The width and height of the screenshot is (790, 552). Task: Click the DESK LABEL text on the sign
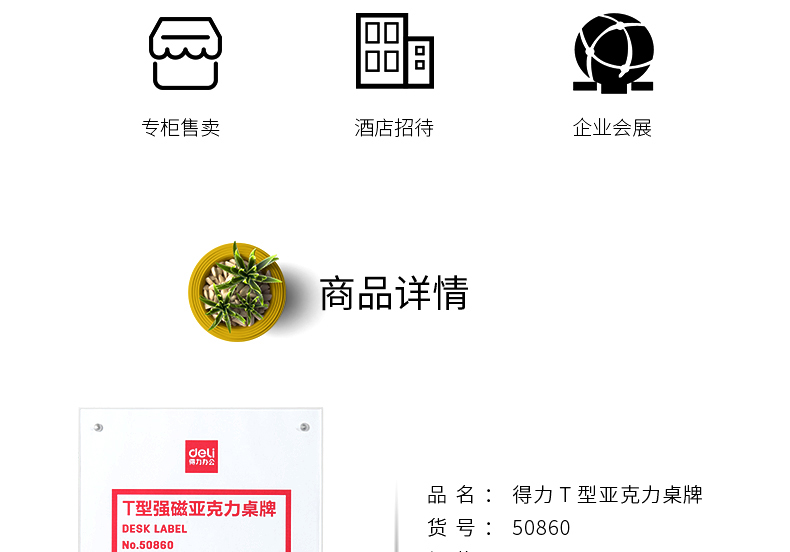[155, 529]
